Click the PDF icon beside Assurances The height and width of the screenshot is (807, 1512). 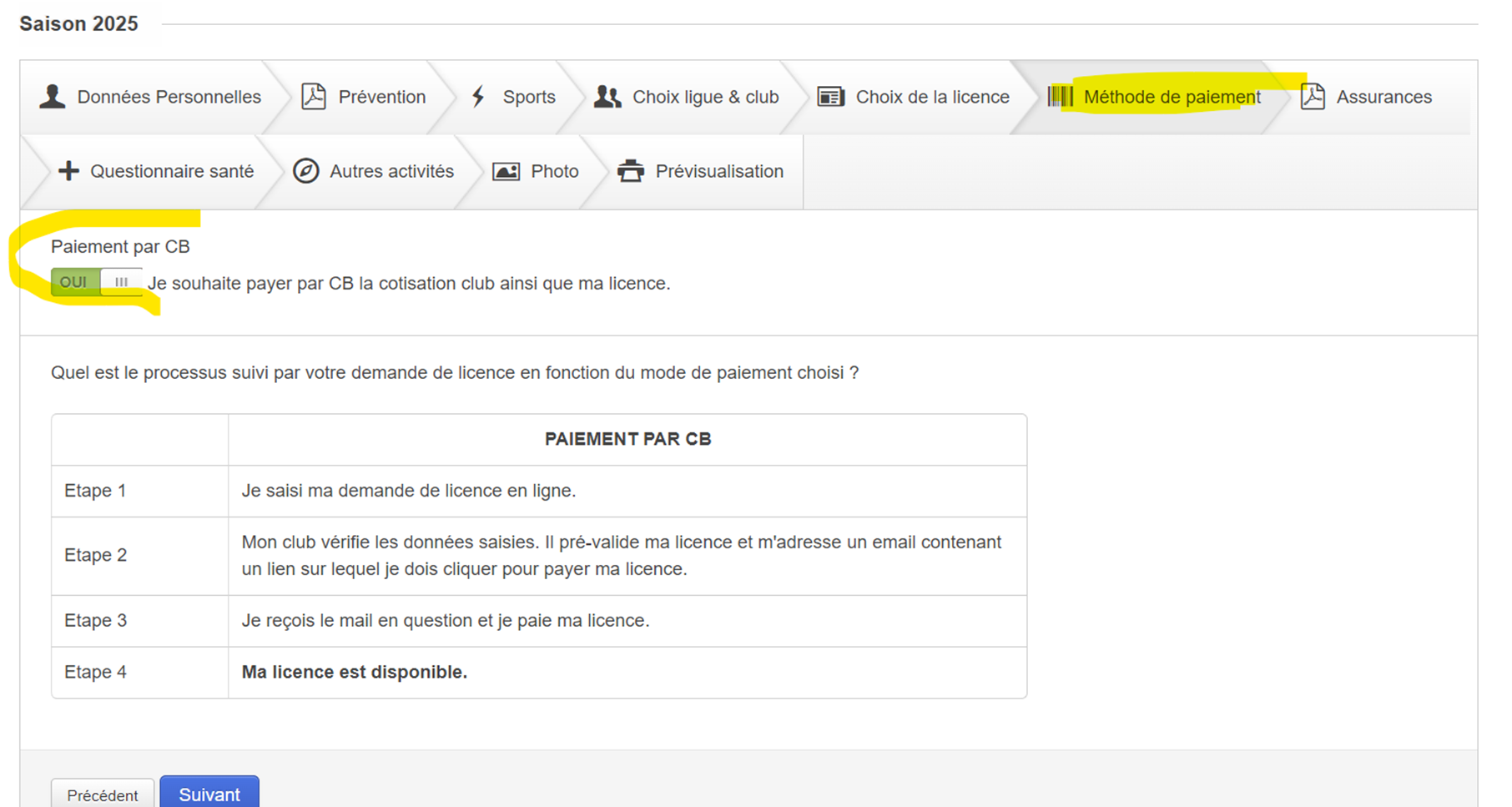click(1313, 97)
